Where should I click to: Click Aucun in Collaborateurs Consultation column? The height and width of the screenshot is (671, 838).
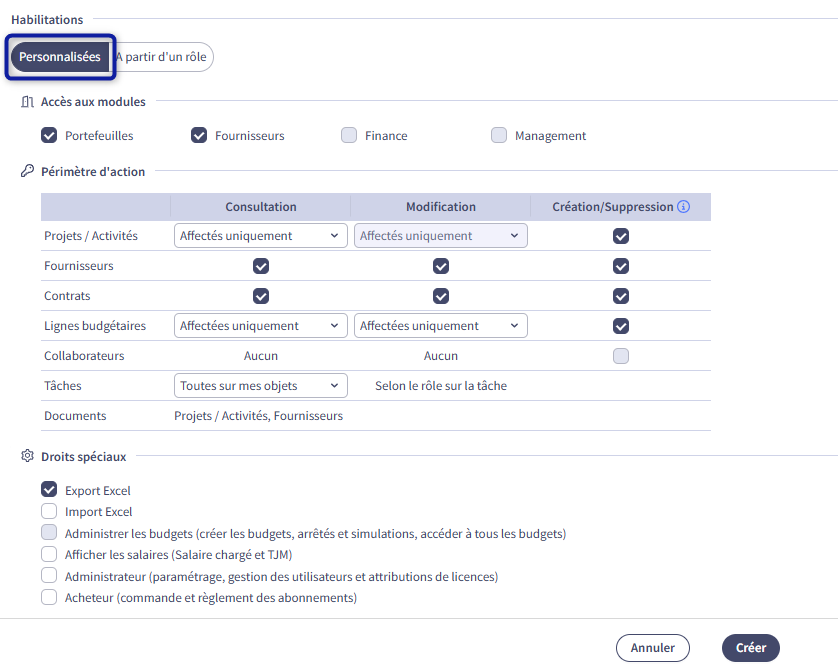[261, 356]
